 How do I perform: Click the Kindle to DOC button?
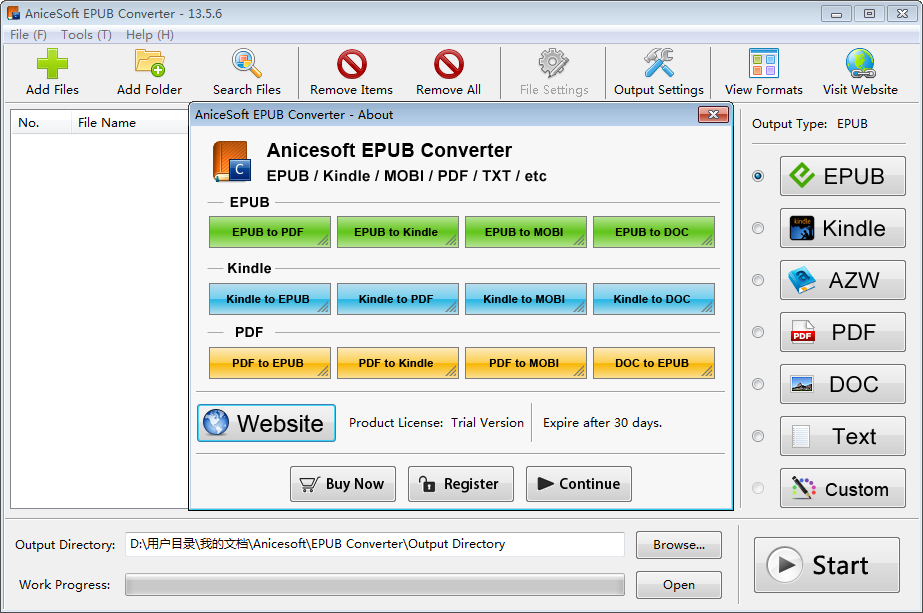click(654, 299)
